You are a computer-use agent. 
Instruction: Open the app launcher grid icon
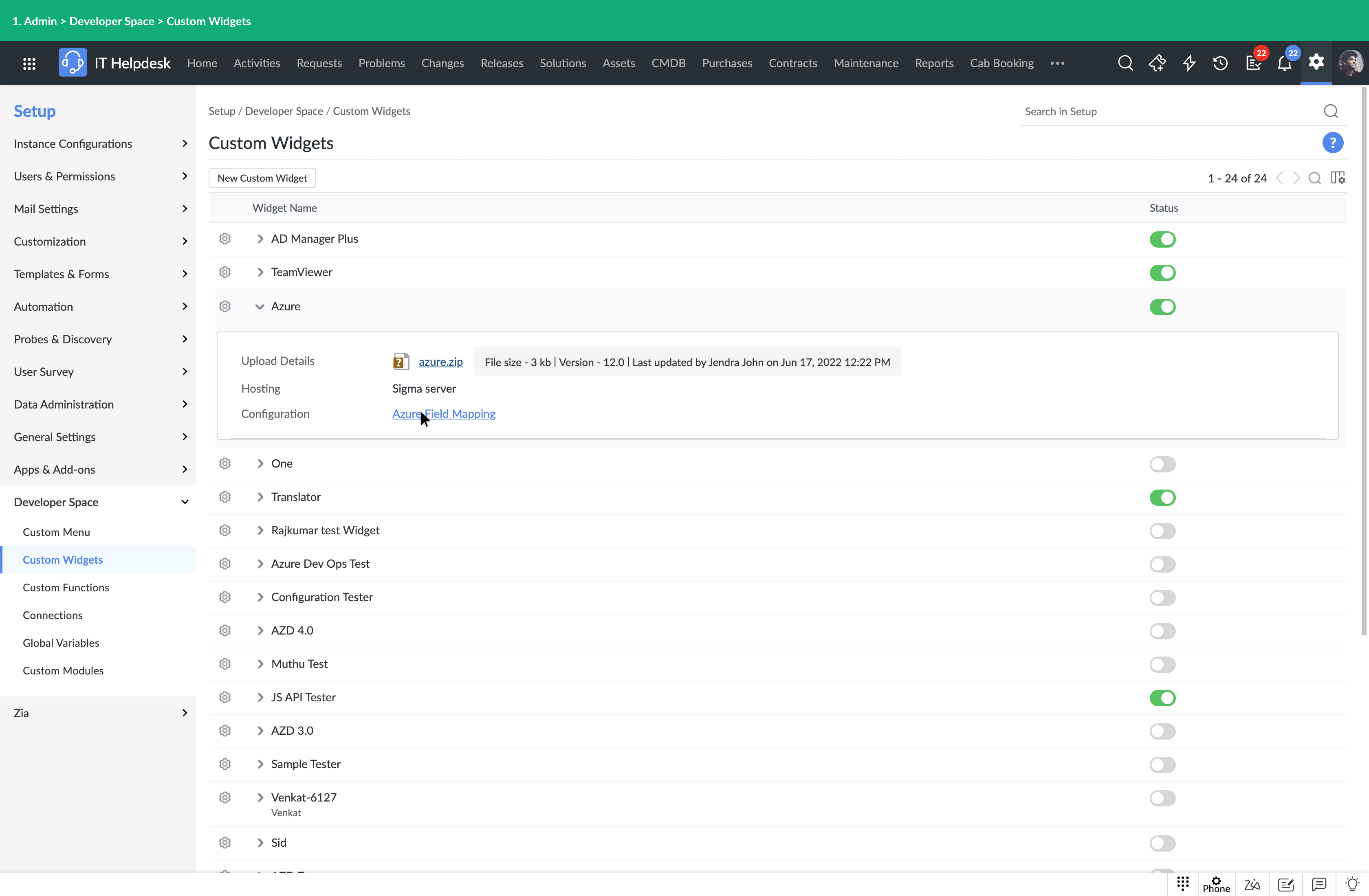29,63
